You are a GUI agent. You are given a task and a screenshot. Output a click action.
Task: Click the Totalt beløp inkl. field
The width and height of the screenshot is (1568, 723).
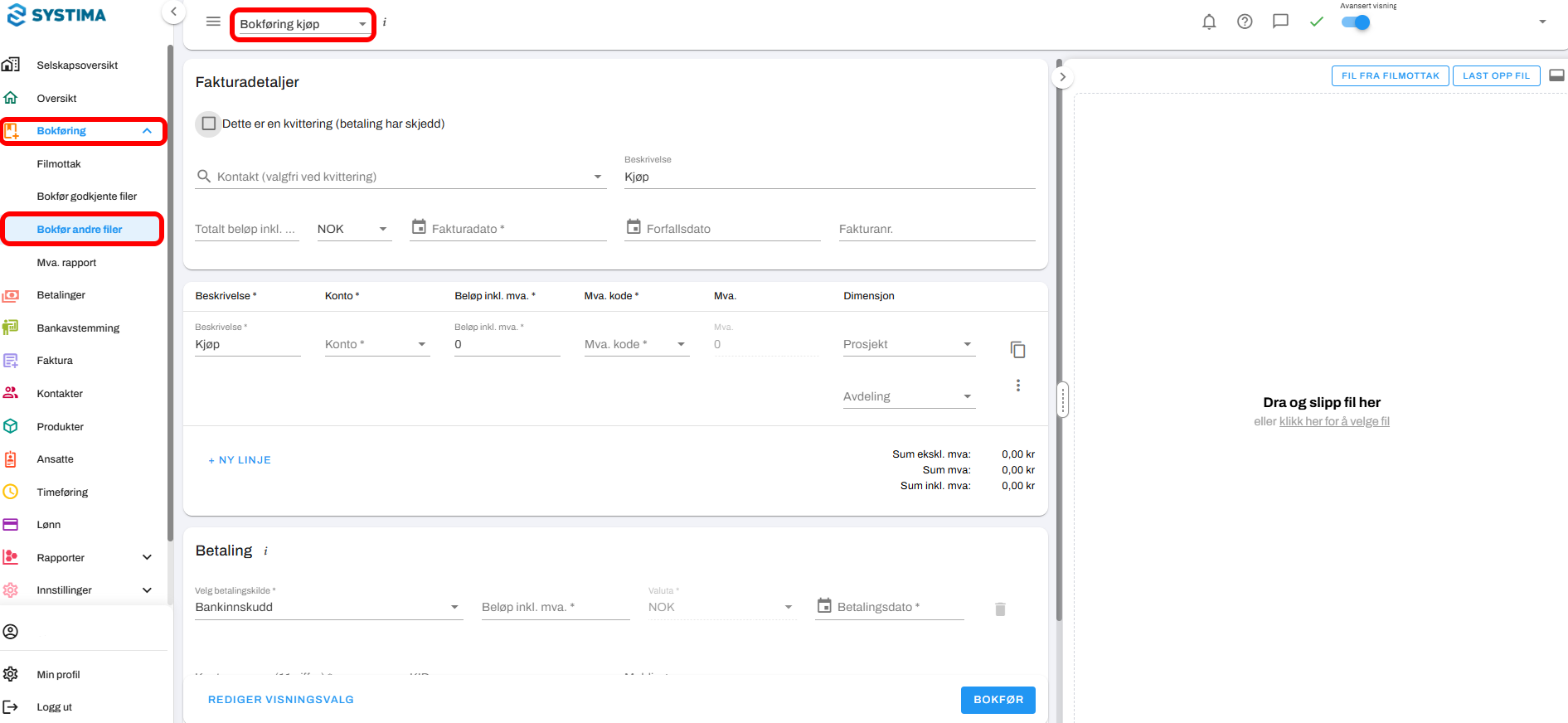(x=246, y=229)
